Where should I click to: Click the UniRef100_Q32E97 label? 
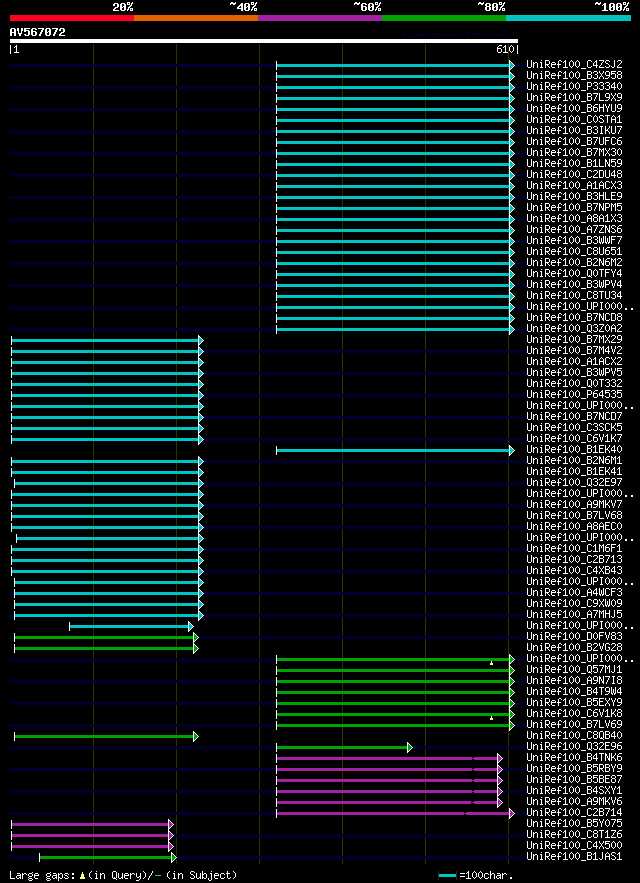point(574,483)
